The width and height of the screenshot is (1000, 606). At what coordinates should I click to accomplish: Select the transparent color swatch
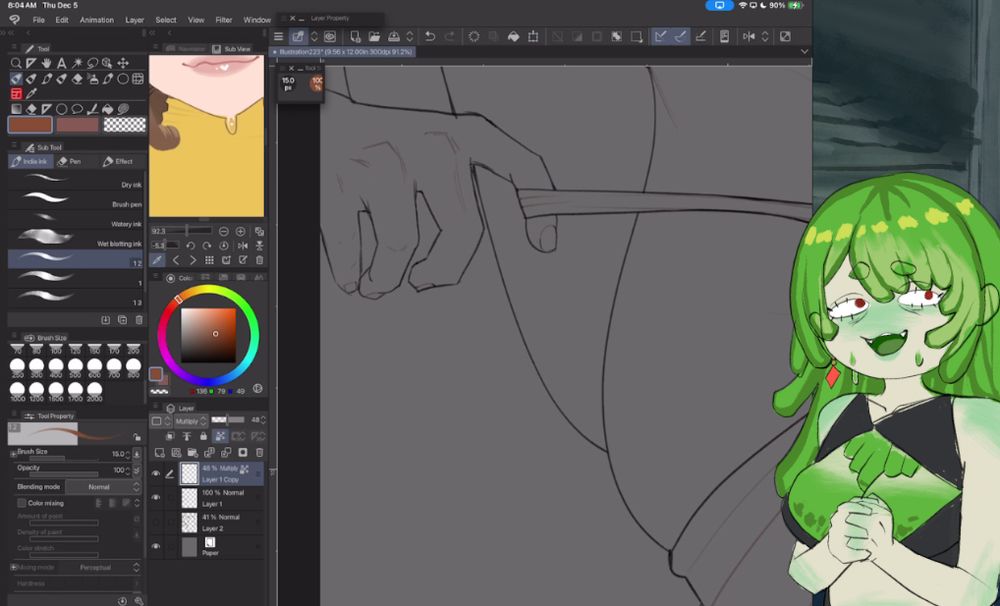124,124
